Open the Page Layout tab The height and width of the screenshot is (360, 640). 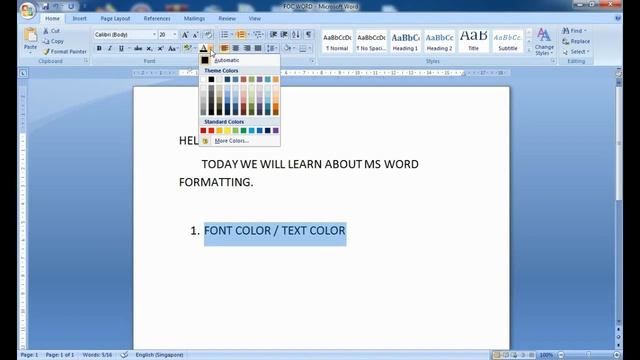coord(115,19)
